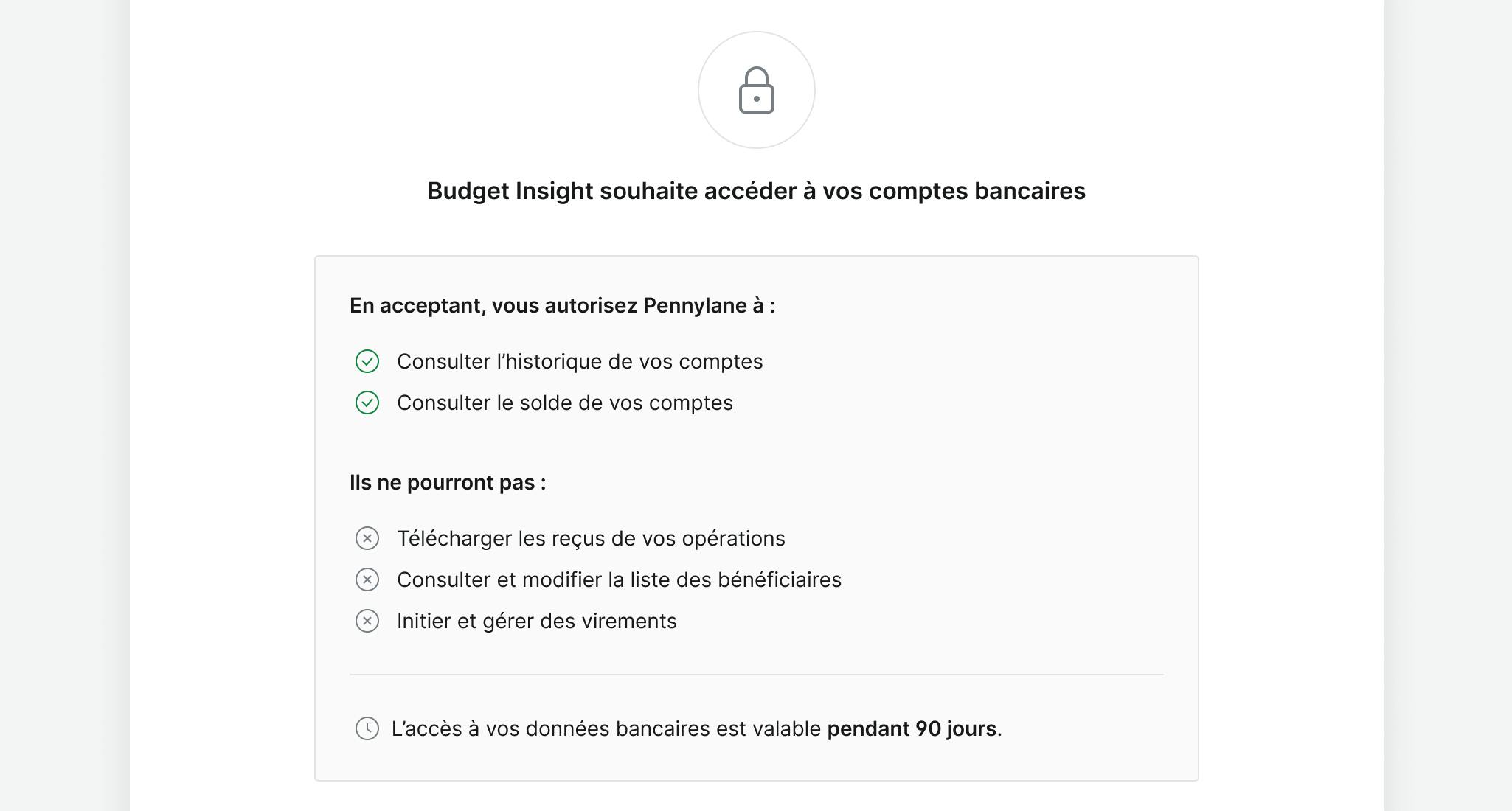
Task: Click 'L'accès à vos données bancaires' sentence
Action: (x=696, y=728)
